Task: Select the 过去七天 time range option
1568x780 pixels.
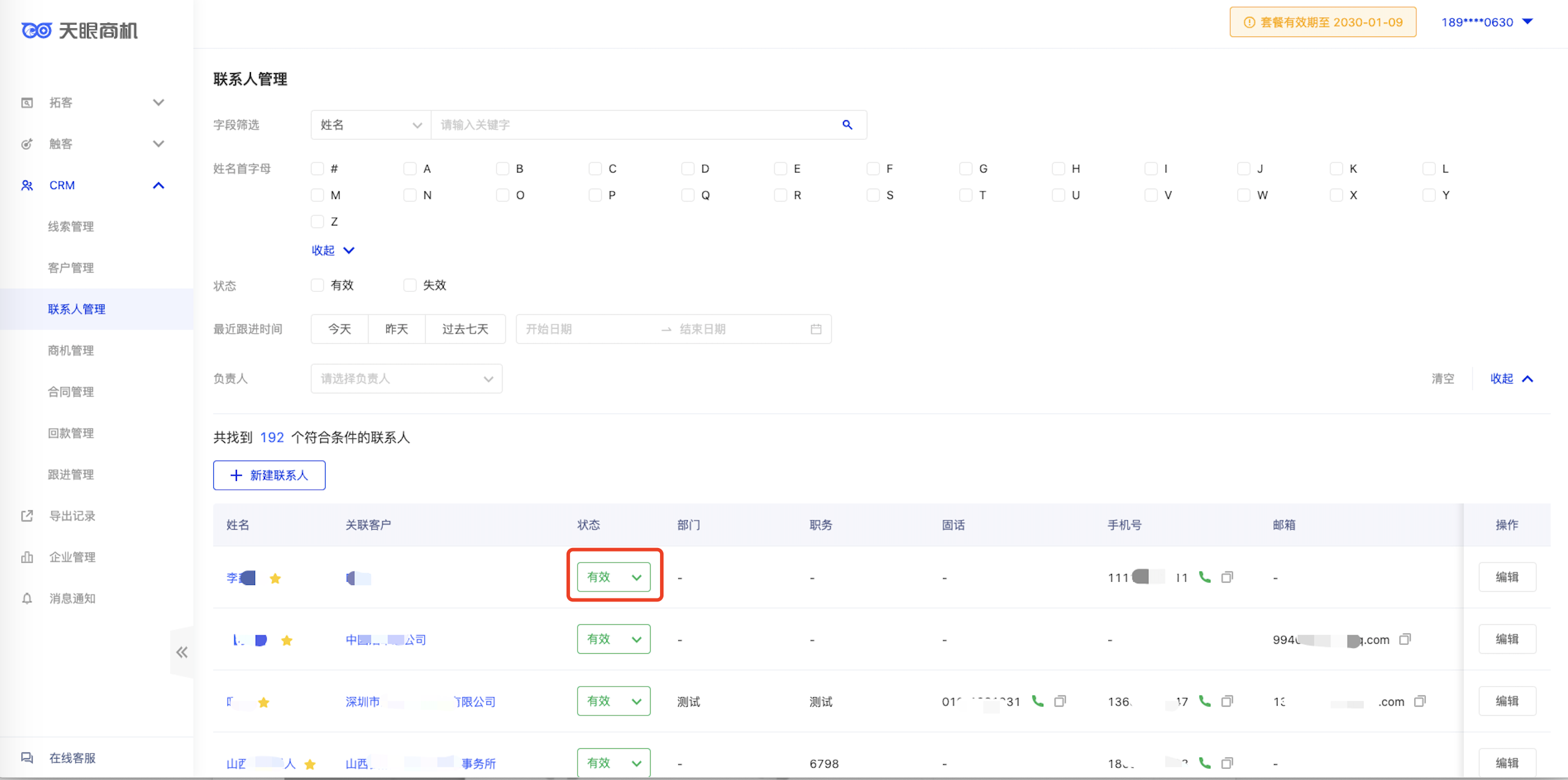Action: [465, 329]
